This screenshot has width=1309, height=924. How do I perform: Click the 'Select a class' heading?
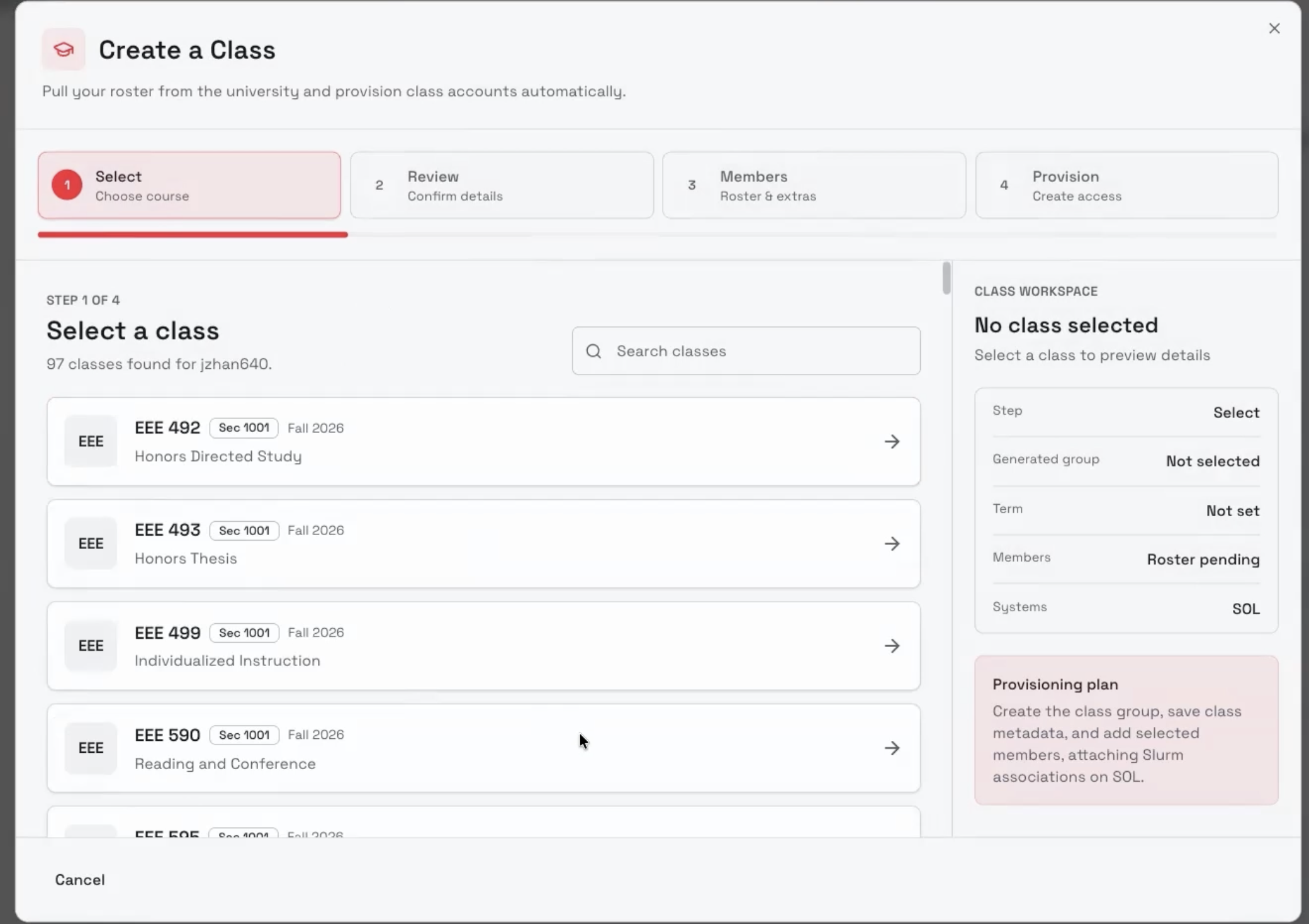[133, 331]
